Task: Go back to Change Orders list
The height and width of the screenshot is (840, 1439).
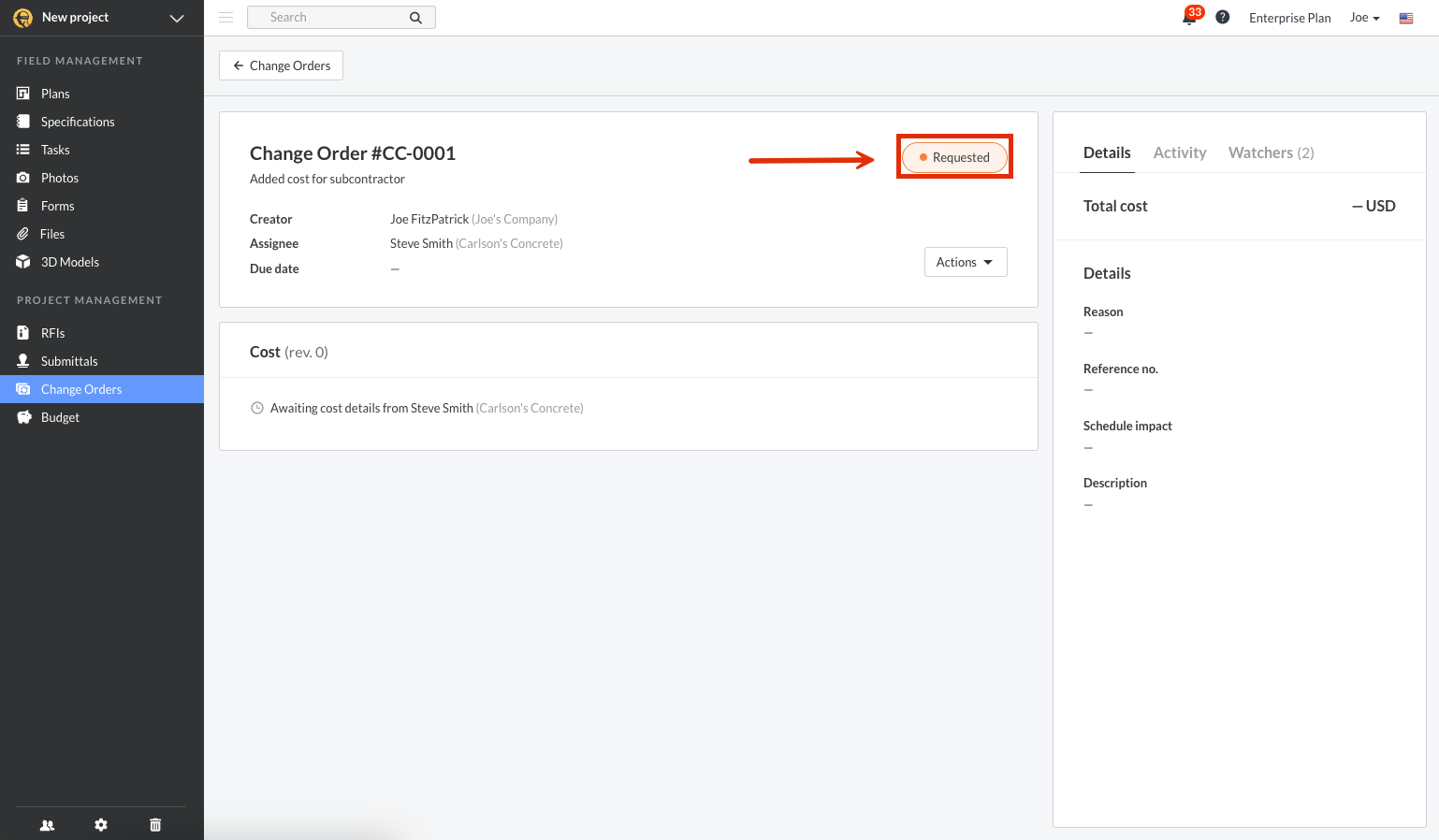Action: (x=281, y=65)
